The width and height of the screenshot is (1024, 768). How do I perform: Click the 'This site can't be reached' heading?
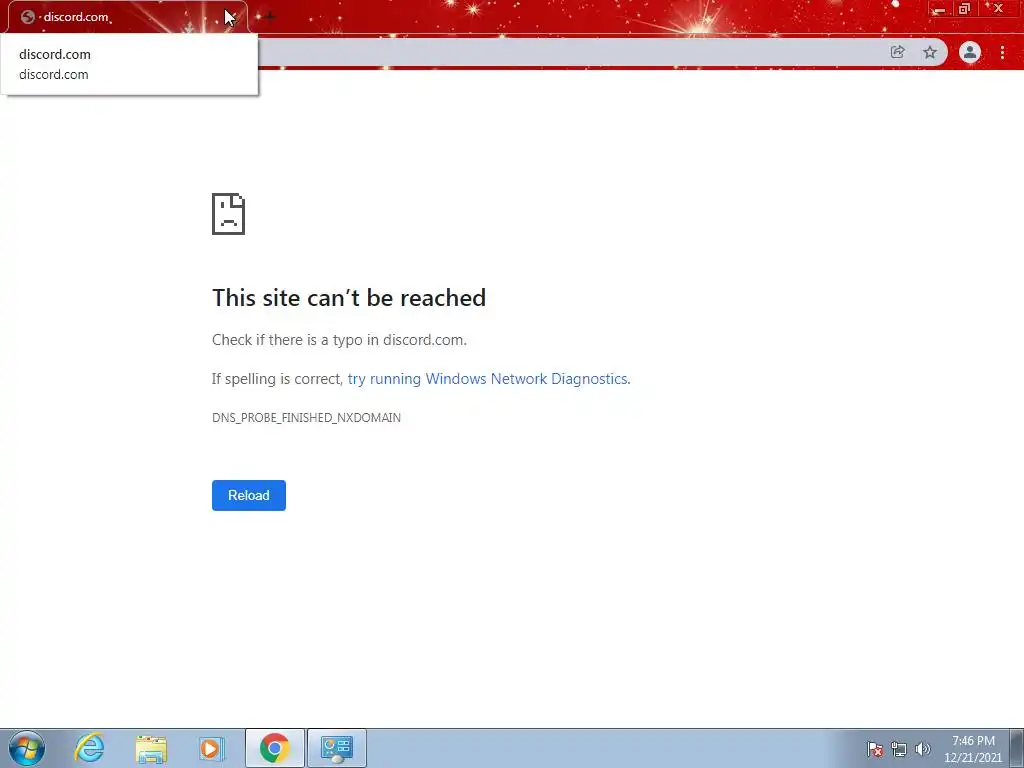coord(349,298)
